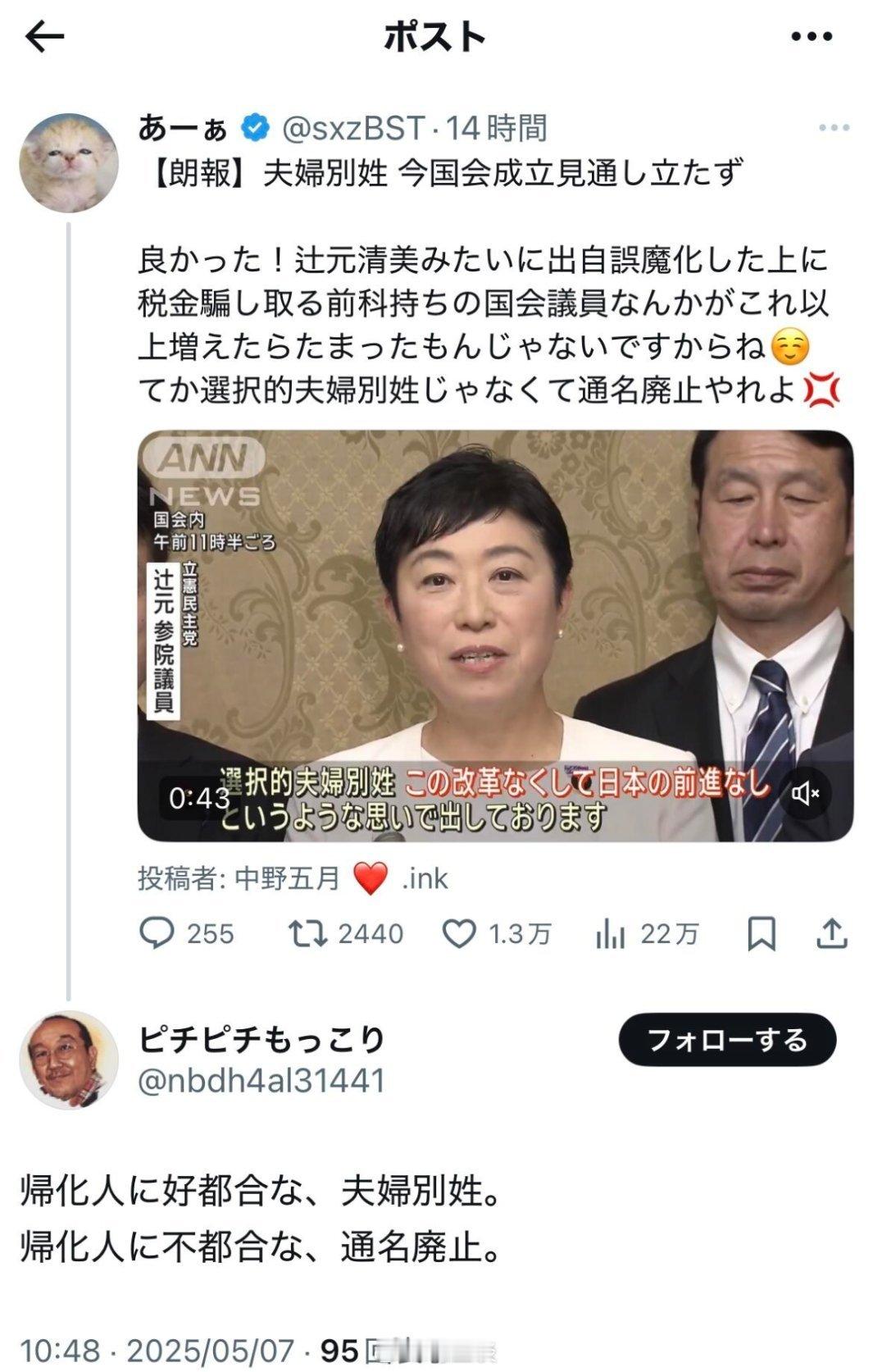Repost using the retweet icon showing 2440
The image size is (873, 1372).
tap(308, 933)
